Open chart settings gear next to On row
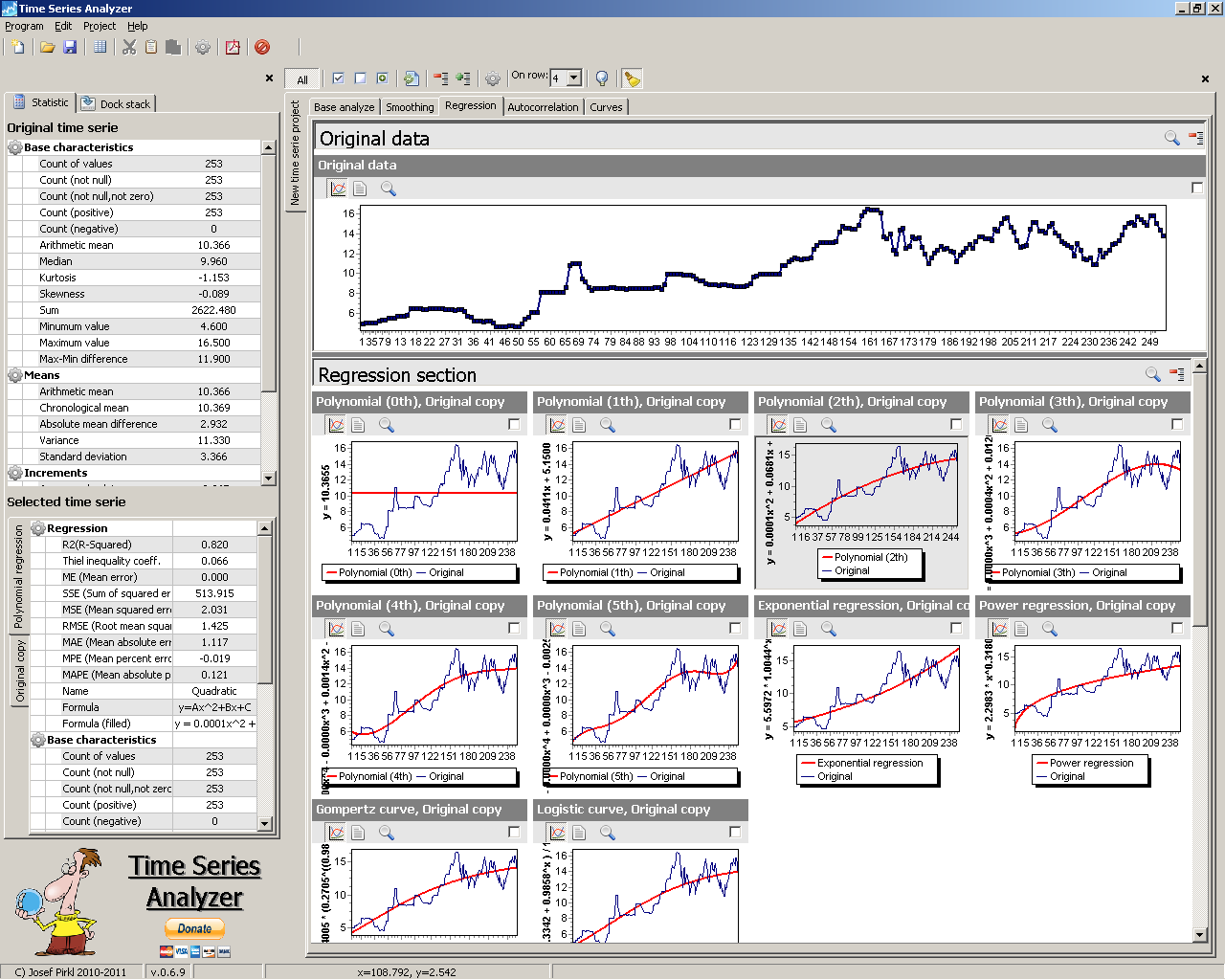This screenshot has width=1225, height=980. tap(493, 78)
